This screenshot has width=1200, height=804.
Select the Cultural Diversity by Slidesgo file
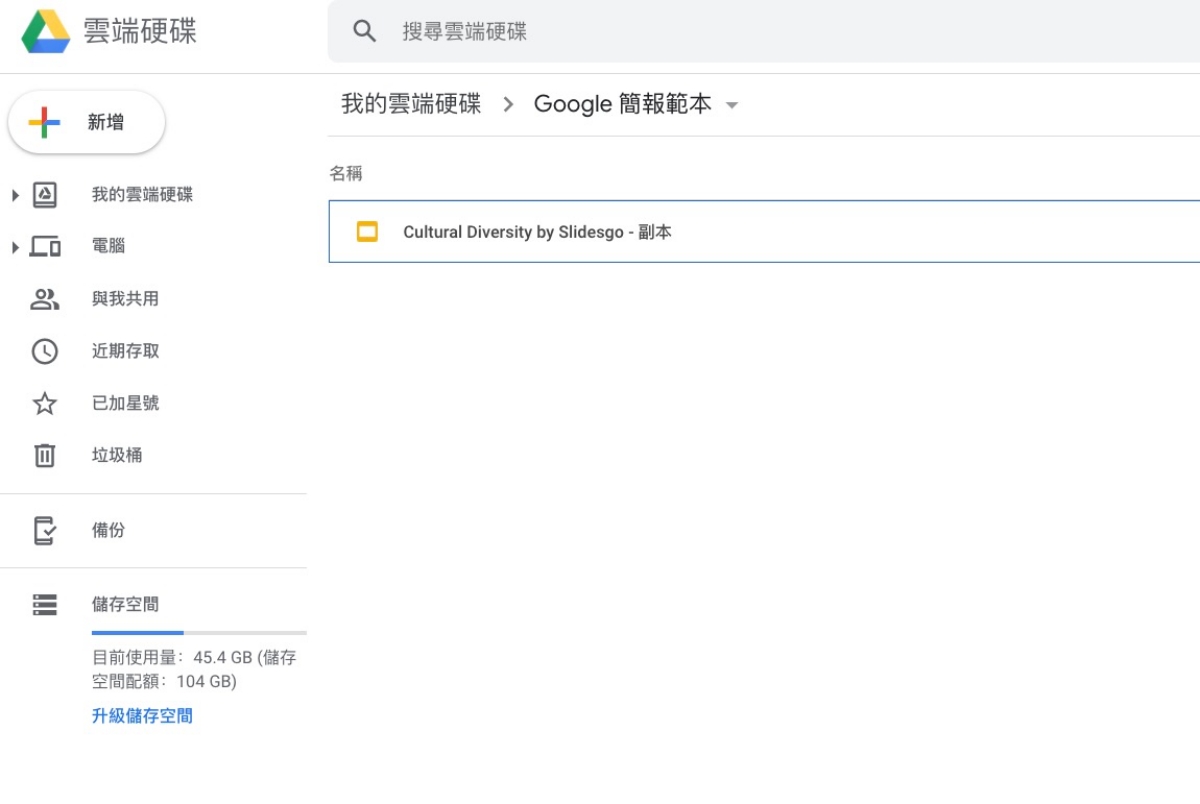[537, 232]
